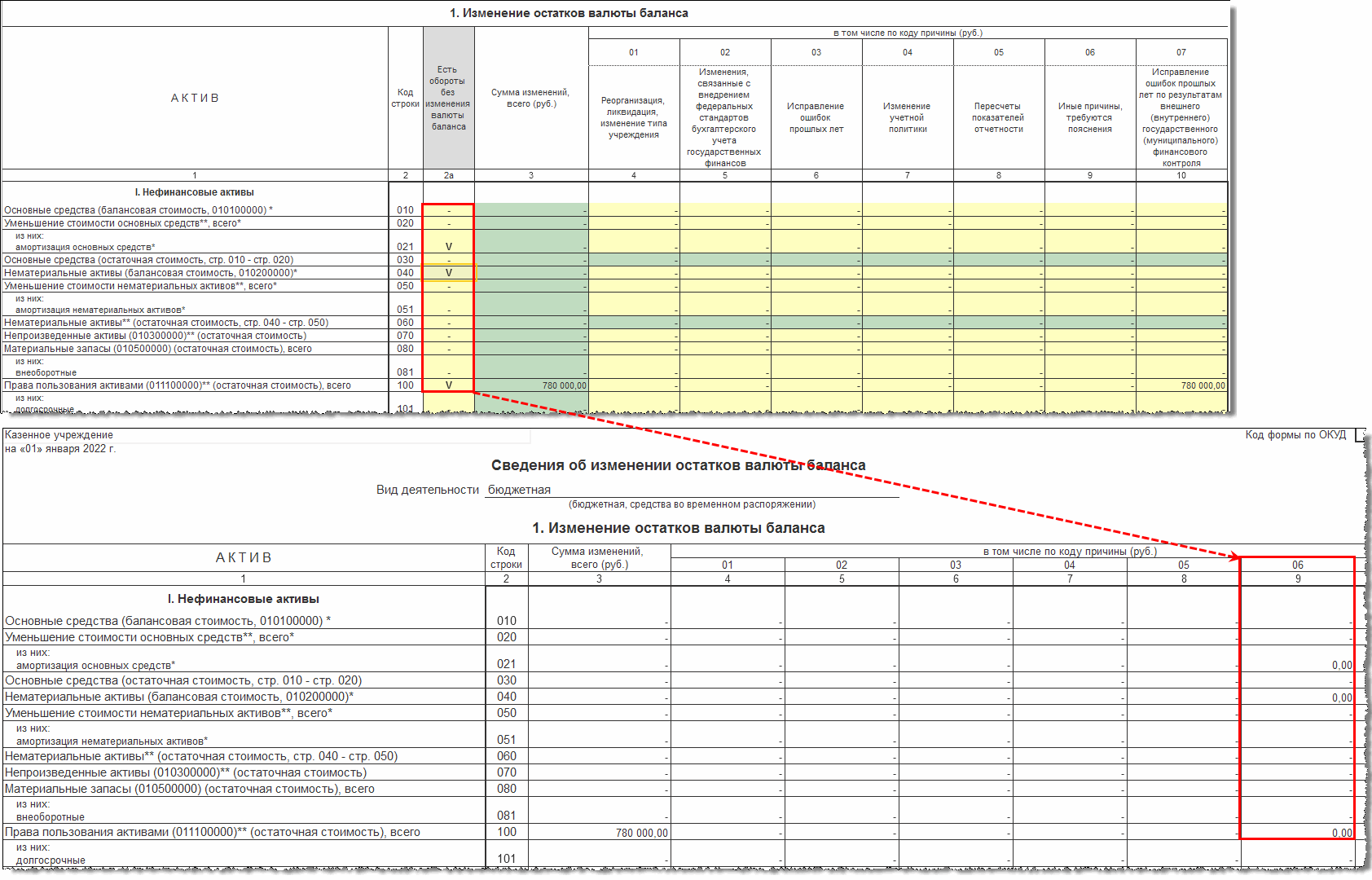Select the 'Есть обороты без изменения валюты баланса' header

click(x=448, y=98)
